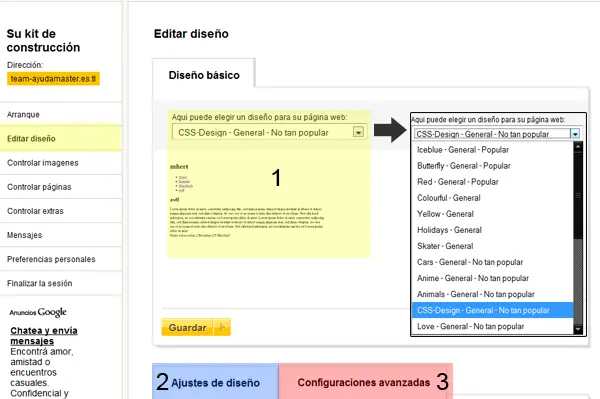Open Preferencias personales
Image resolution: width=600 pixels, height=399 pixels.
pyautogui.click(x=61, y=259)
